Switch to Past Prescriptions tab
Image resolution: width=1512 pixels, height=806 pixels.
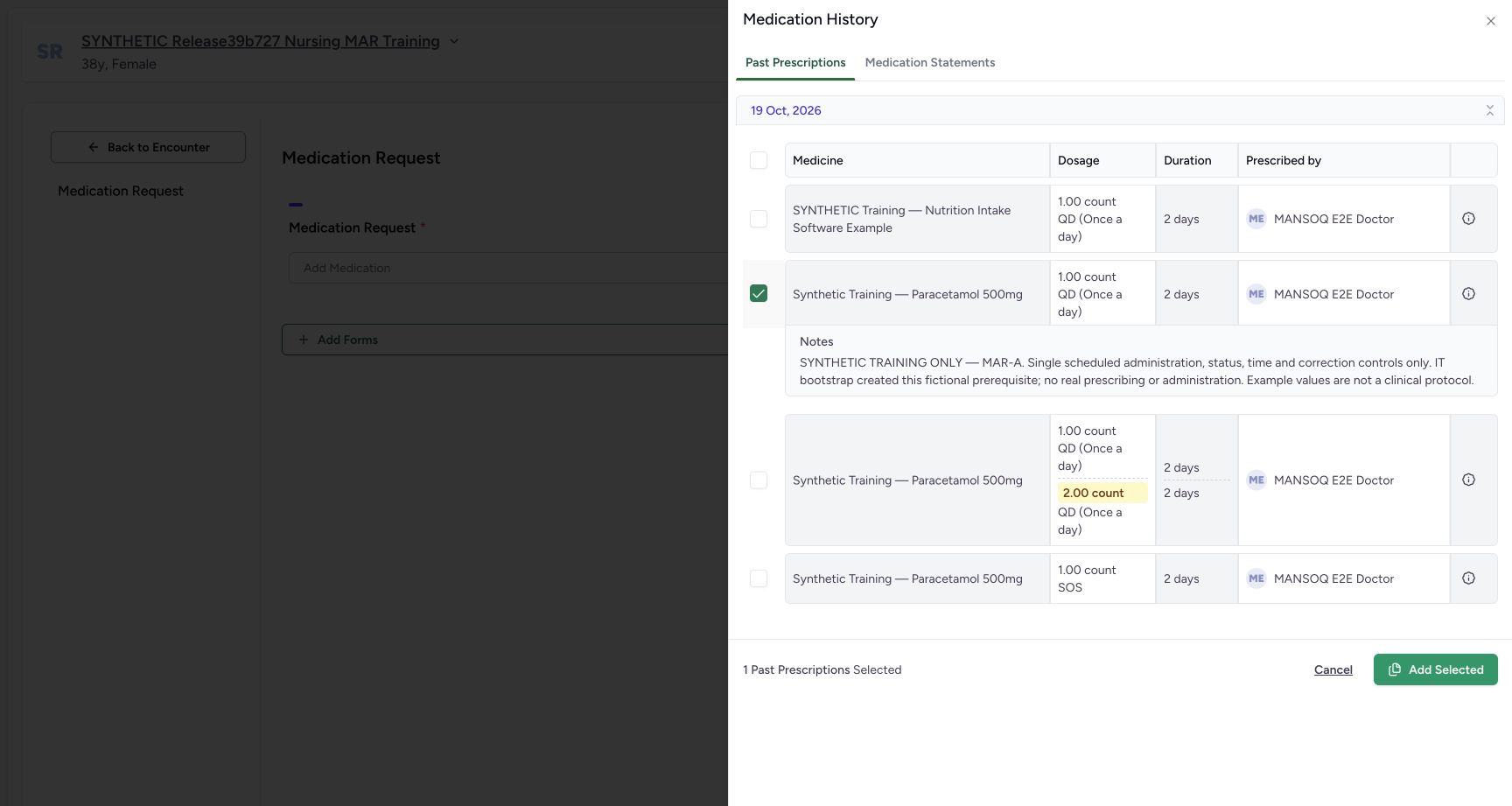pyautogui.click(x=795, y=62)
